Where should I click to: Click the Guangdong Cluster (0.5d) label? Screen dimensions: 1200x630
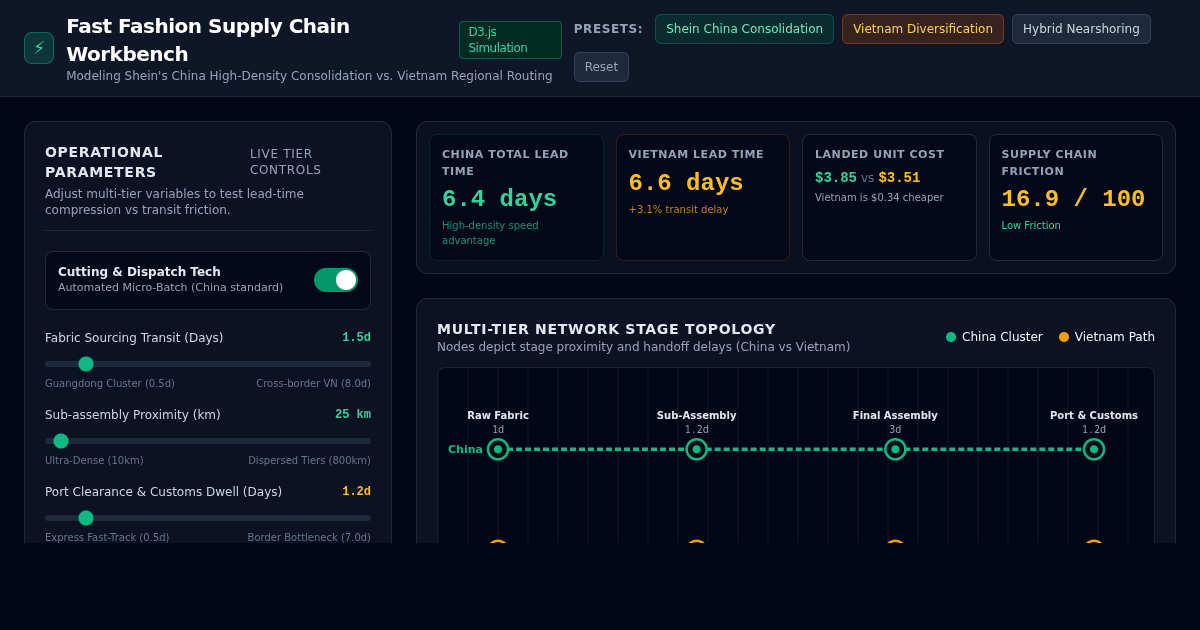coord(110,384)
